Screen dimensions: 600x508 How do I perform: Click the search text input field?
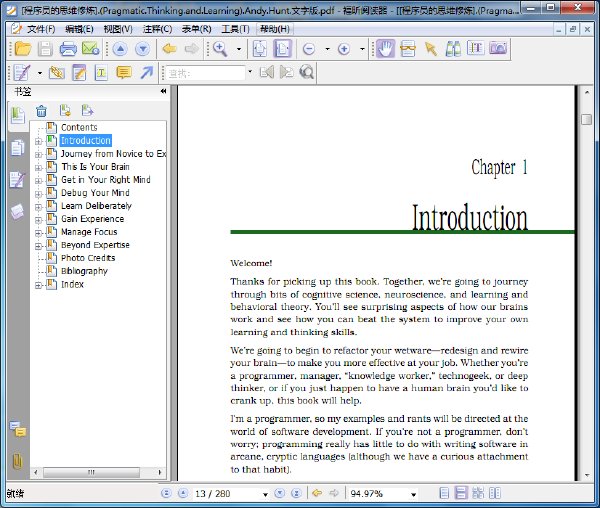205,73
